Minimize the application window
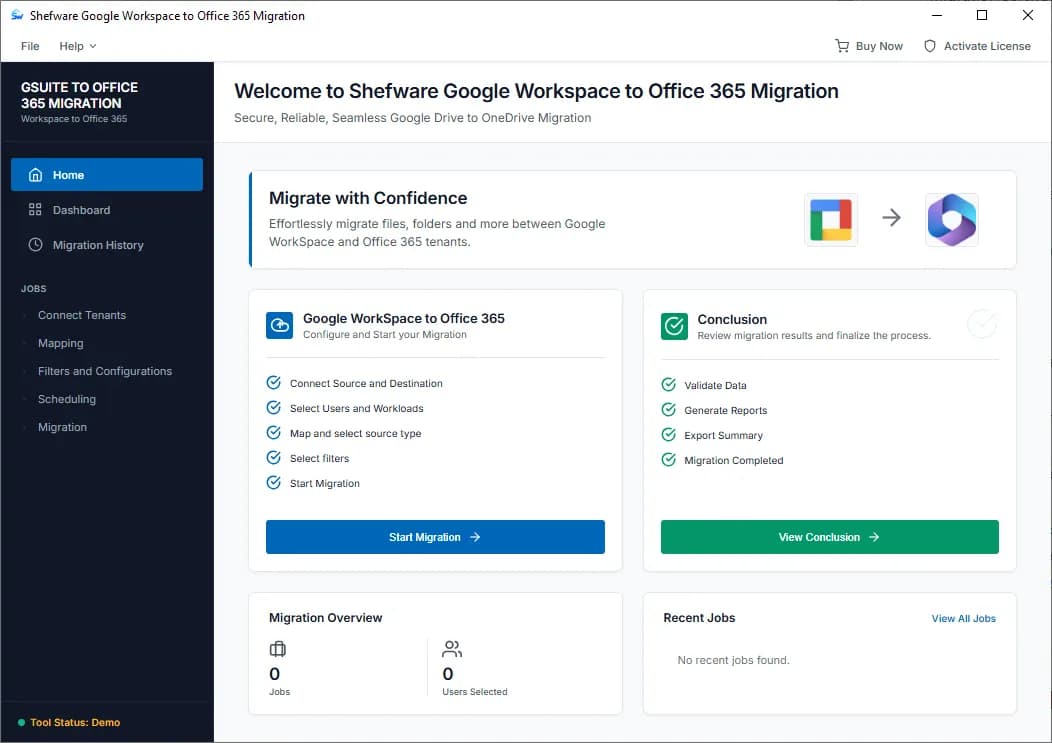The height and width of the screenshot is (743, 1052). [937, 15]
